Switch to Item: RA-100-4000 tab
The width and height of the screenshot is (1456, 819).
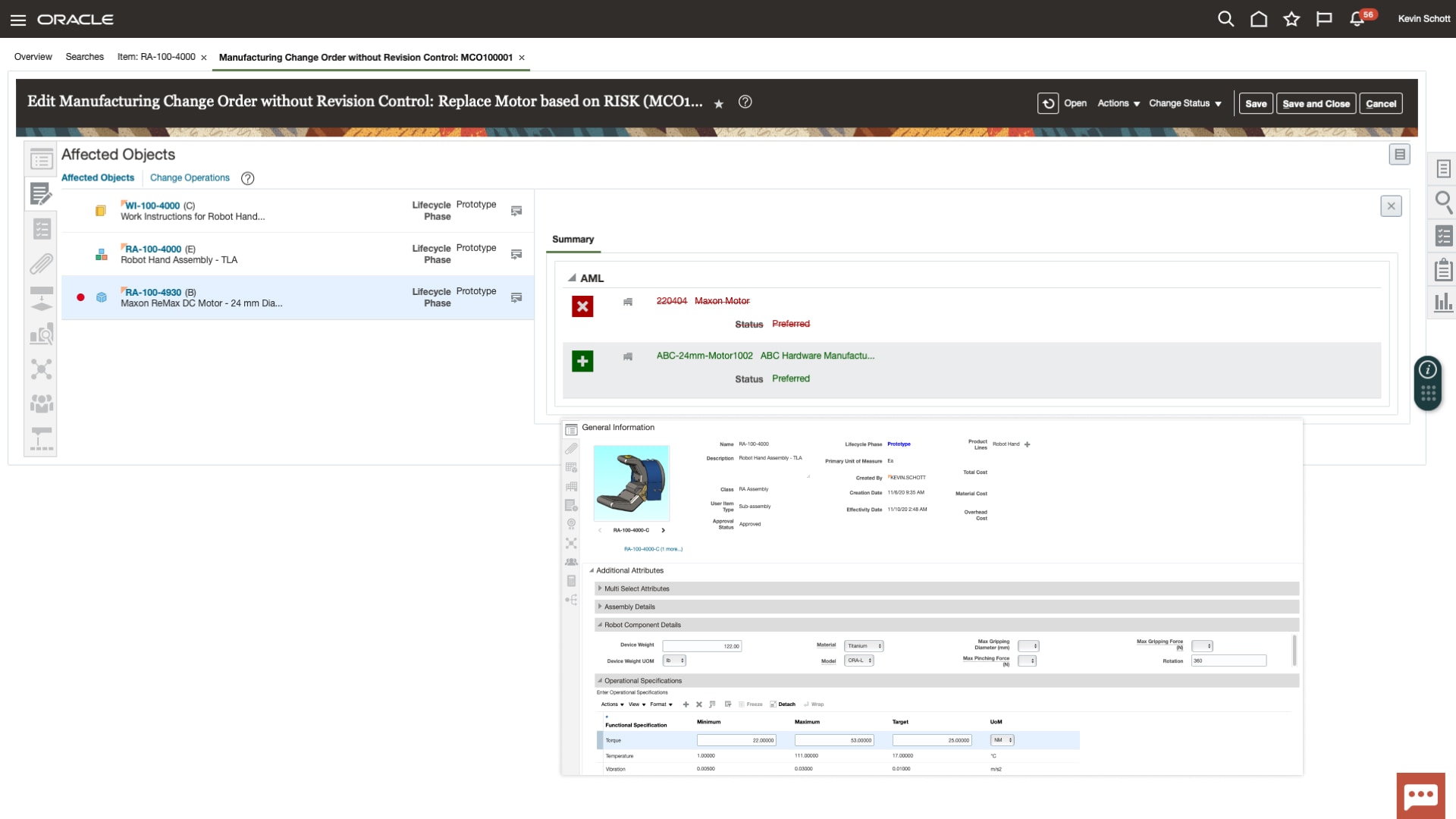click(156, 57)
